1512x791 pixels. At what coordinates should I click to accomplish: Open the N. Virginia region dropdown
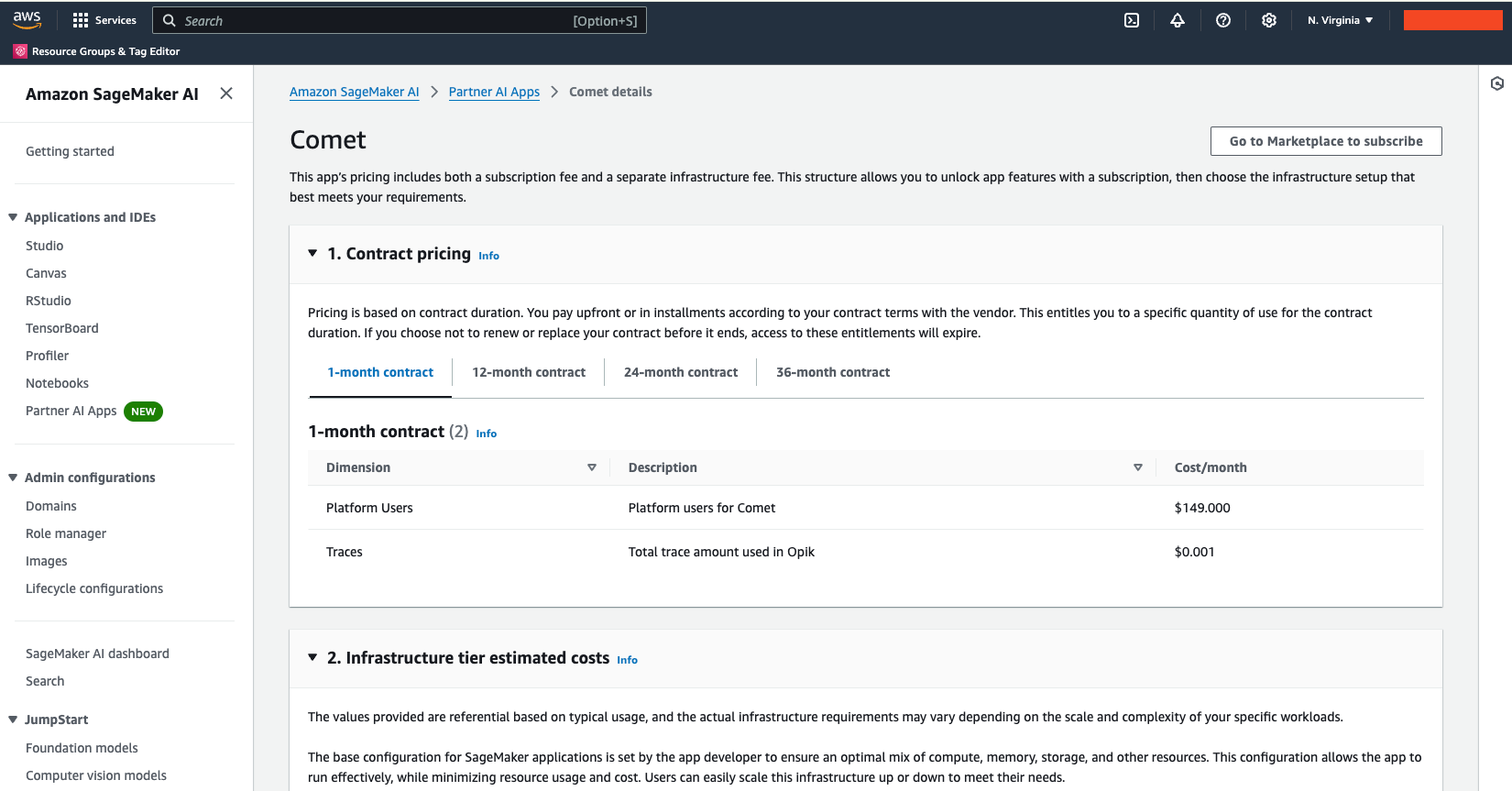(1340, 20)
